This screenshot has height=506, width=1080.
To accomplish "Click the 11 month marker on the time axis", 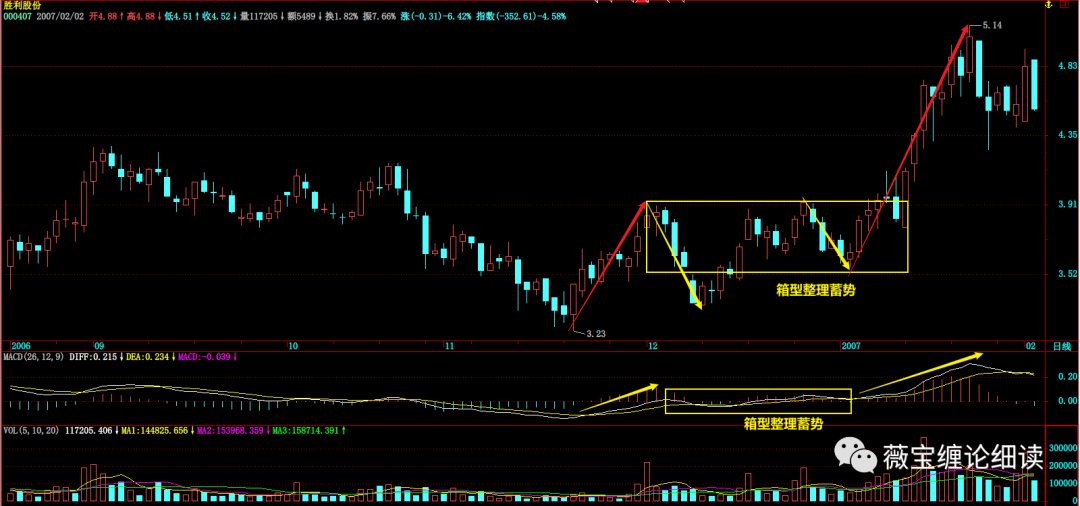I will tap(449, 346).
